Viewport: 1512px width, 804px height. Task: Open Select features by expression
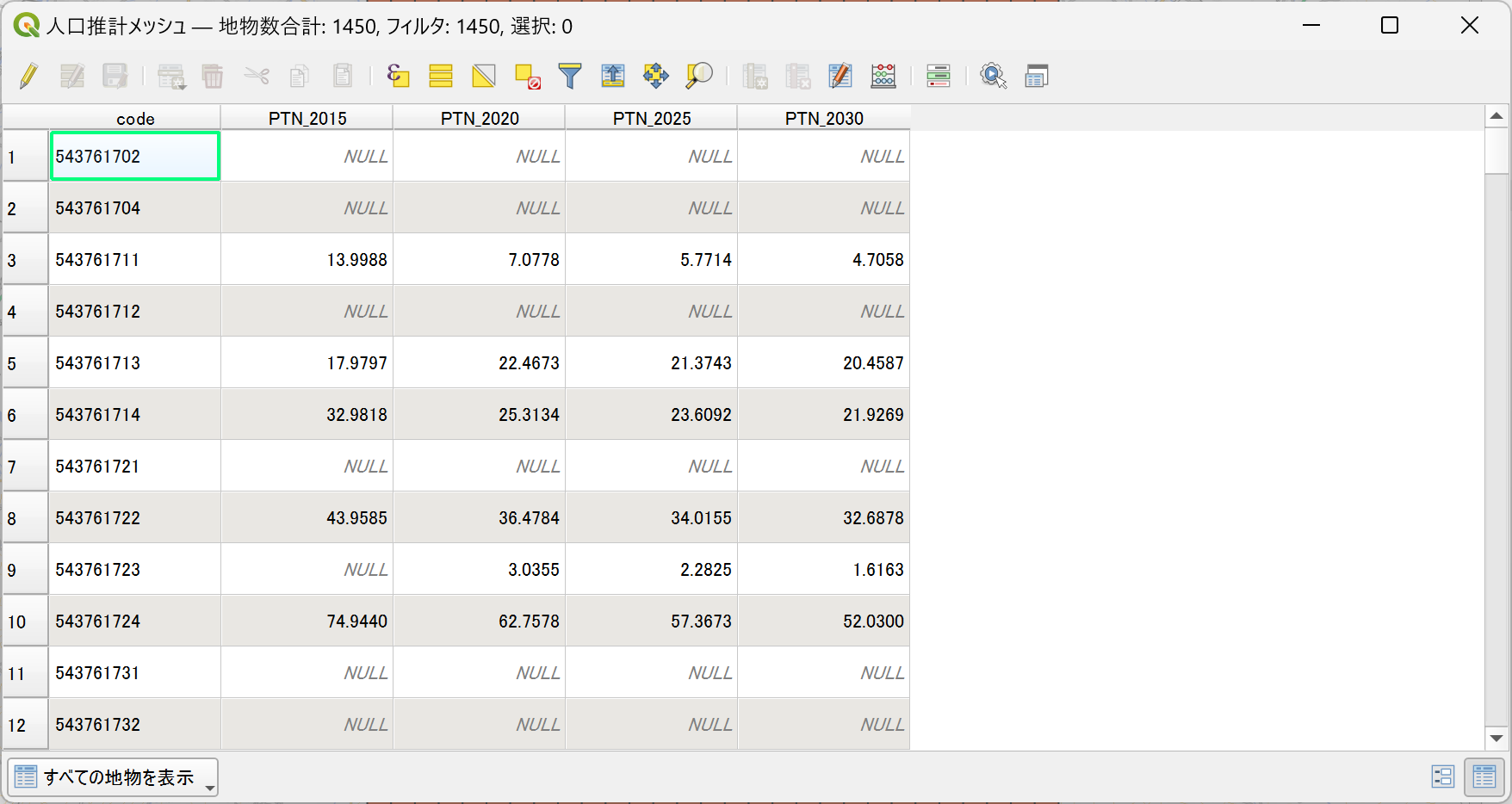click(x=398, y=76)
